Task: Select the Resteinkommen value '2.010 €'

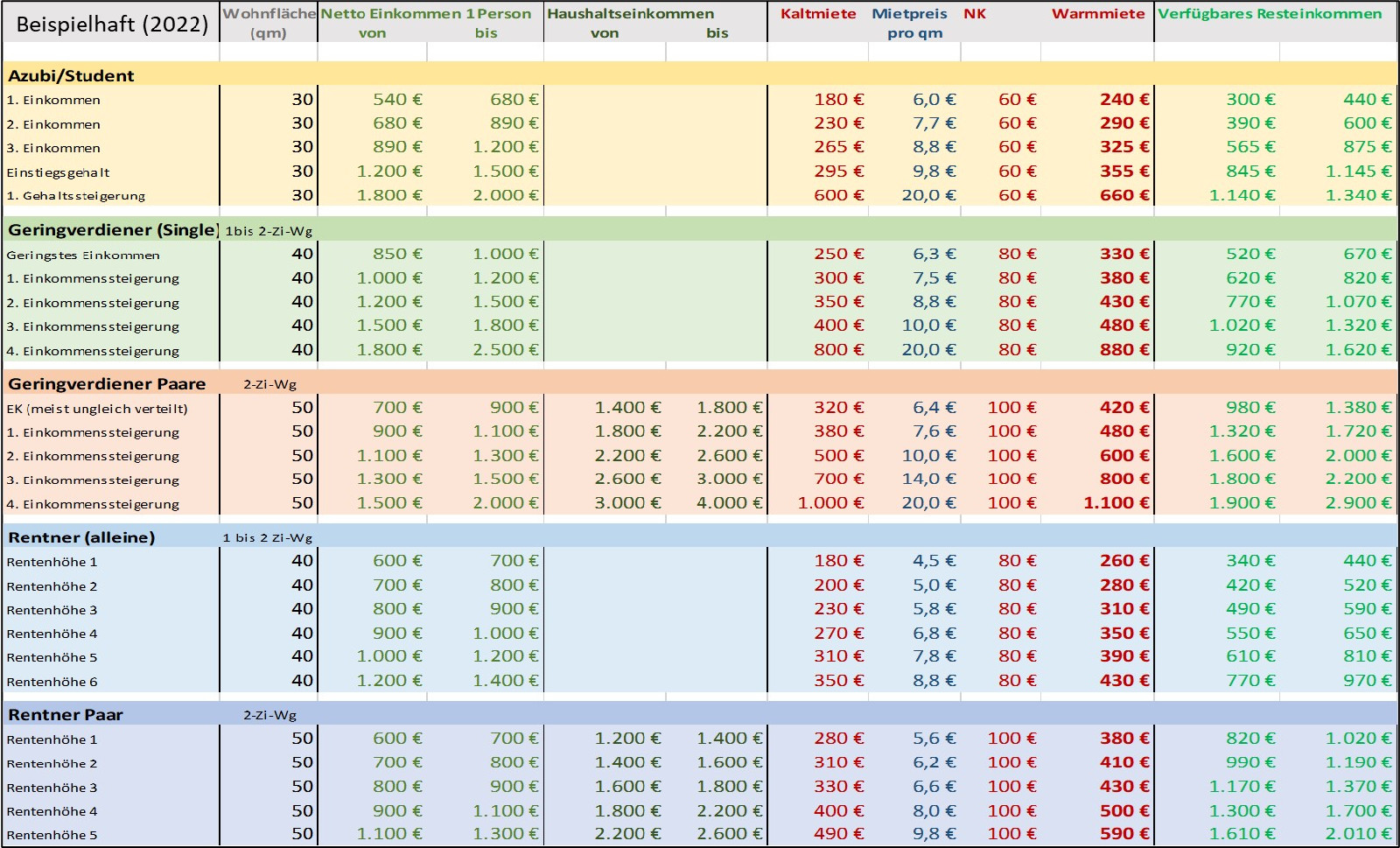Action: click(x=1358, y=834)
